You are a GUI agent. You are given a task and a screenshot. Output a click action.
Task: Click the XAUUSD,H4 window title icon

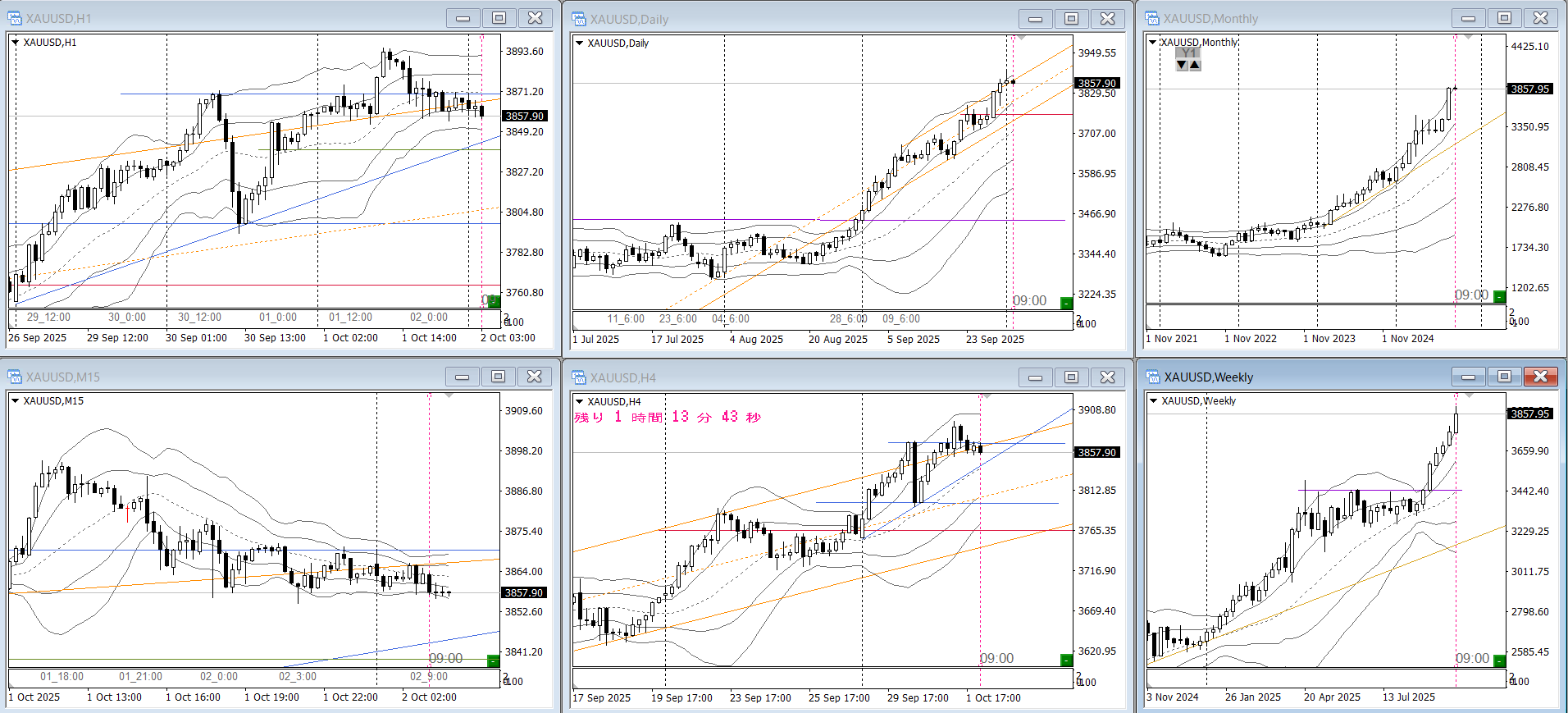point(579,377)
